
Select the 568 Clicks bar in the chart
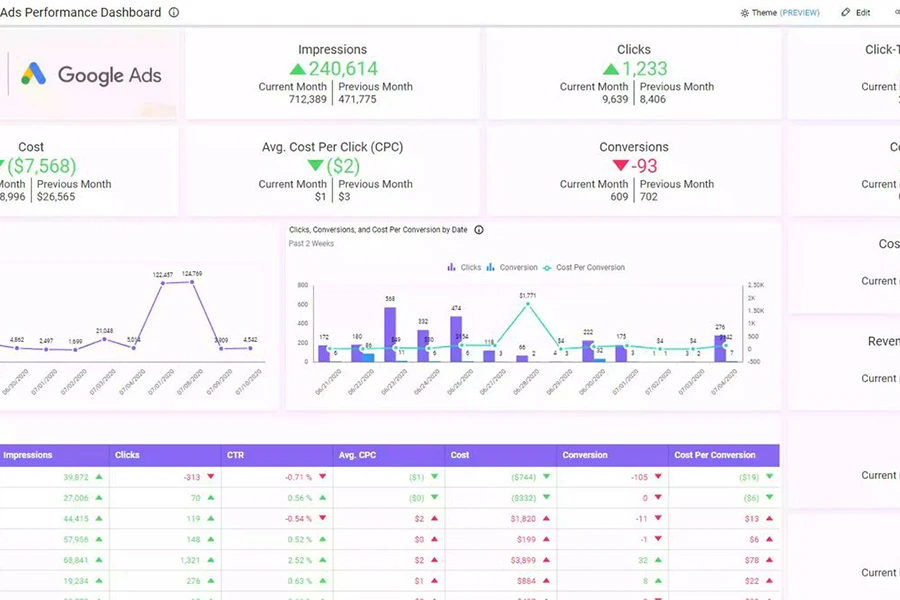coord(390,334)
